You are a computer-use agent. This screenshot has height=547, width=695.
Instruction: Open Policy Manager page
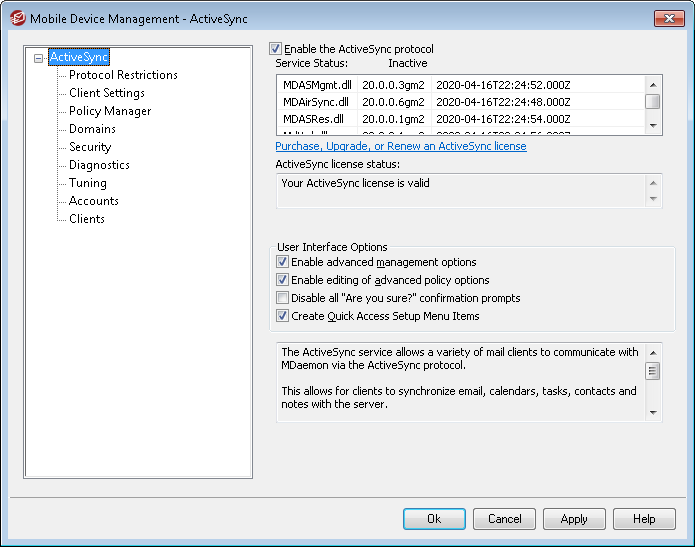pyautogui.click(x=110, y=111)
